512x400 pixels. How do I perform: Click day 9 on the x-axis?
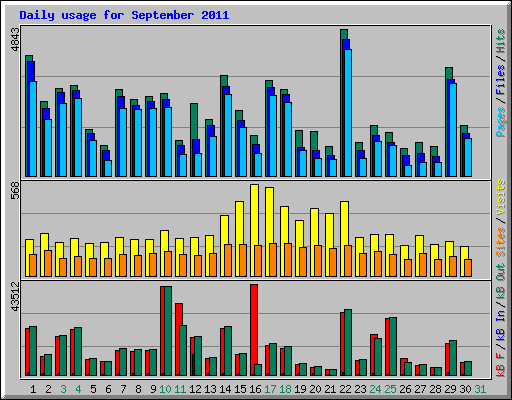click(153, 389)
